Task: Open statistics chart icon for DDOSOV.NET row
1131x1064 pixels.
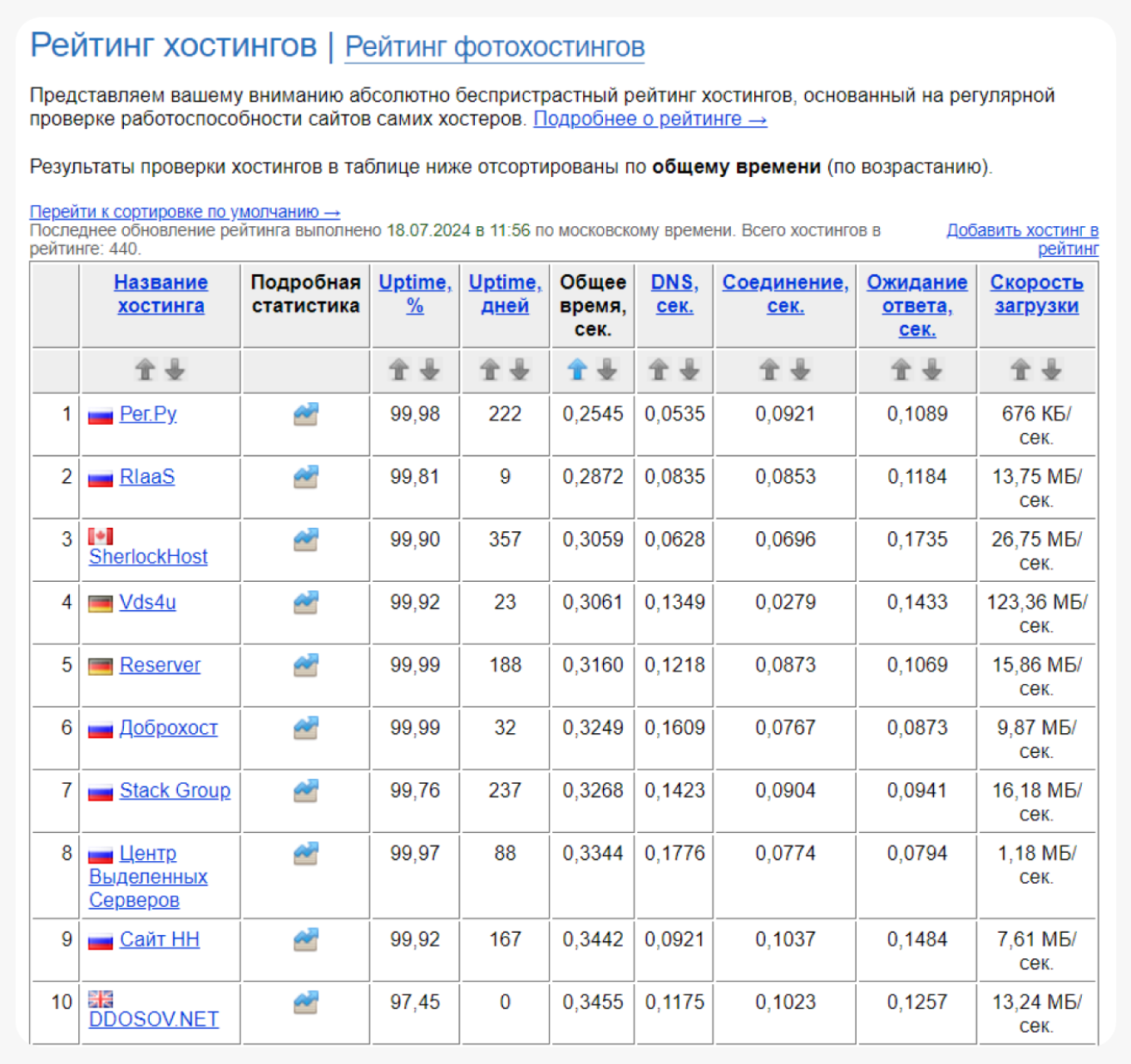Action: pos(306,1002)
